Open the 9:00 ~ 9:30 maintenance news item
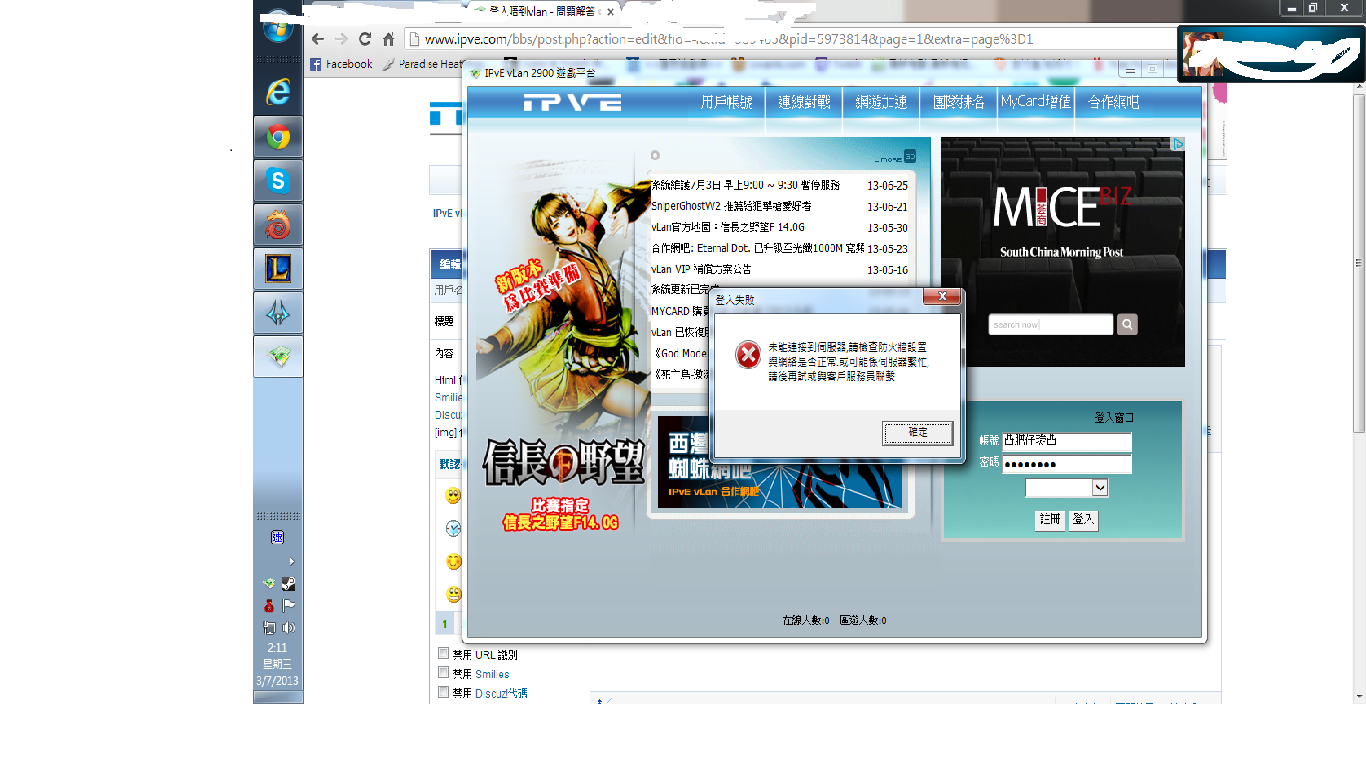The height and width of the screenshot is (768, 1366). [745, 186]
